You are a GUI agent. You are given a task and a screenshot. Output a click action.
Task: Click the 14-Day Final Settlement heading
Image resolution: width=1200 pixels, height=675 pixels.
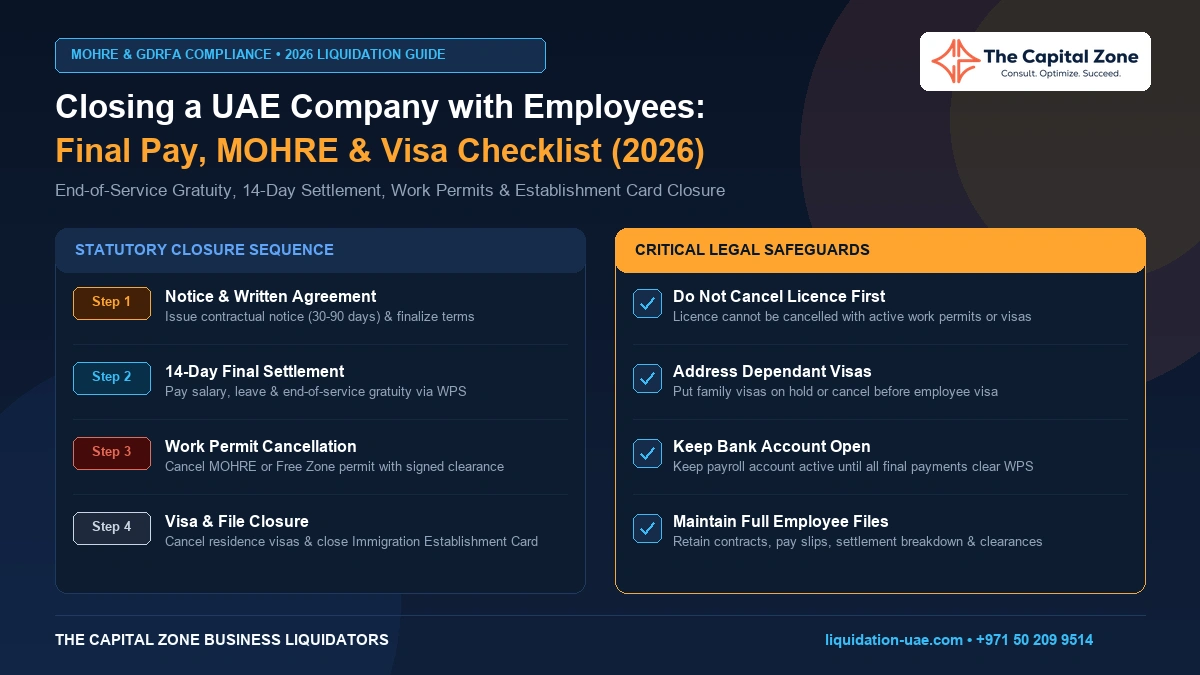(255, 372)
